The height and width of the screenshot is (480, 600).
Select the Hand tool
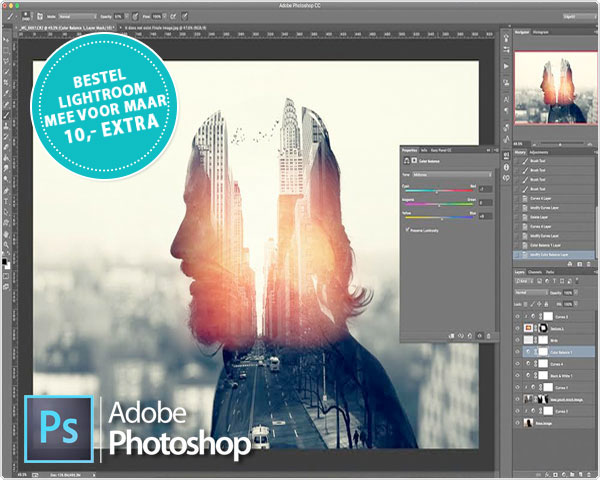[x=6, y=234]
